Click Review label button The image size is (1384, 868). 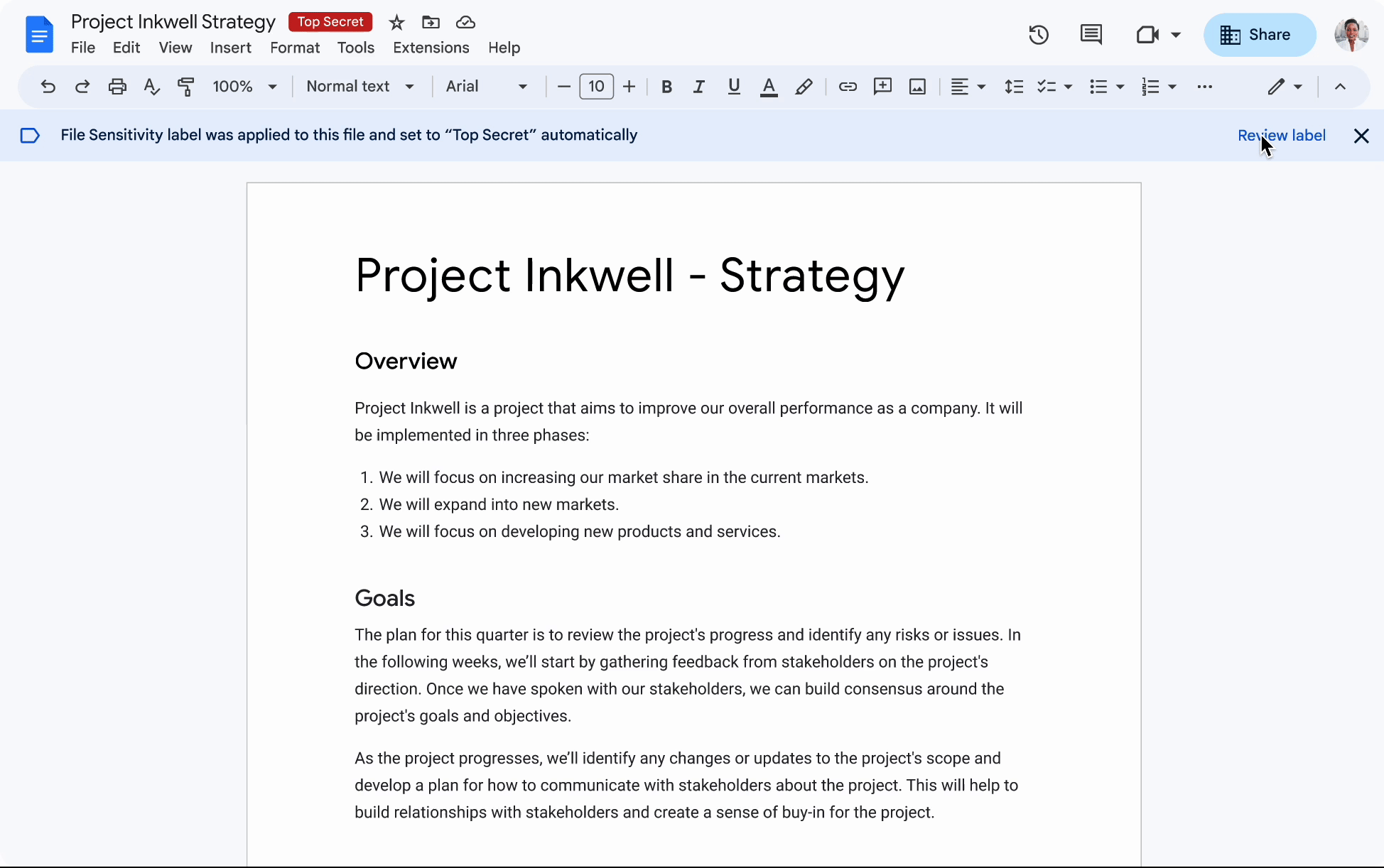click(1281, 135)
